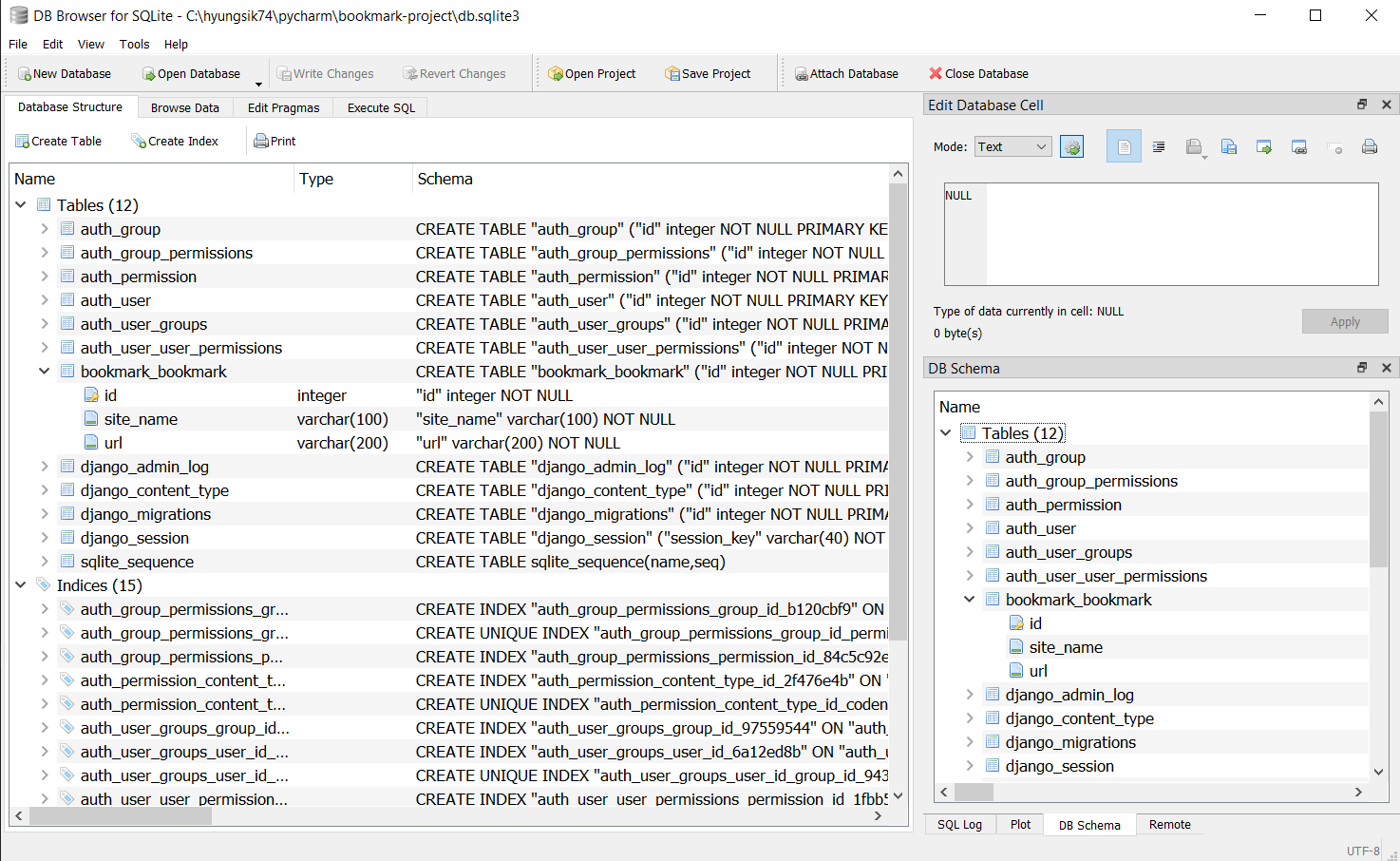1400x861 pixels.
Task: Float the DB Schema panel
Action: [x=1362, y=368]
